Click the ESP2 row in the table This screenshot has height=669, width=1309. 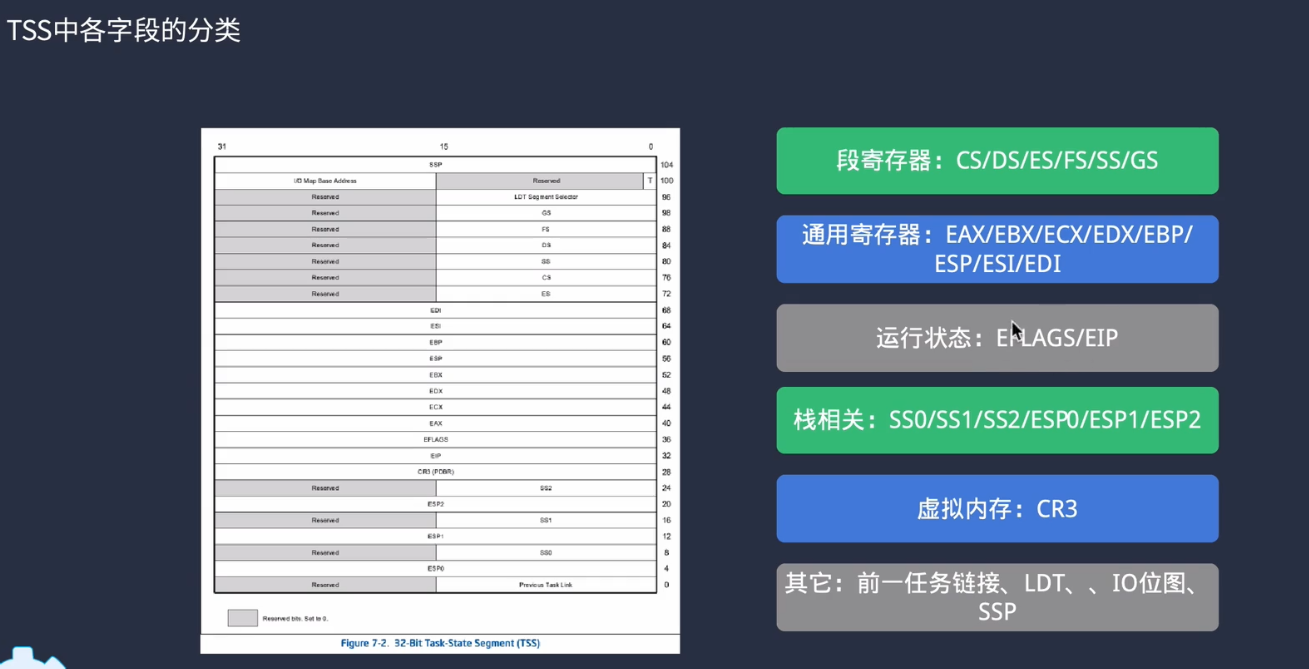(x=435, y=504)
